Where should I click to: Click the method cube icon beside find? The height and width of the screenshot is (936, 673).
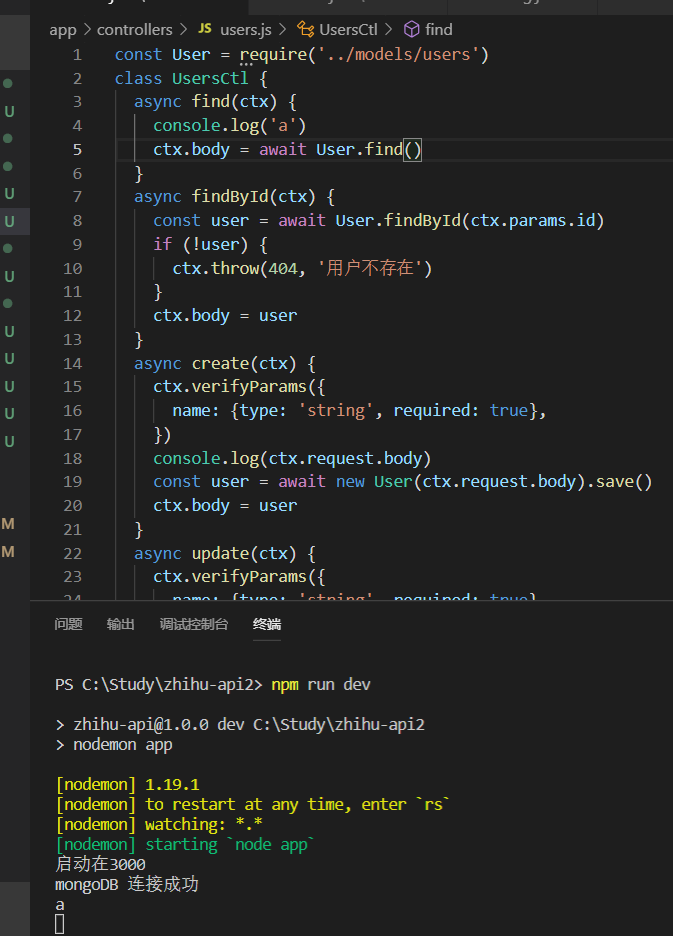411,29
